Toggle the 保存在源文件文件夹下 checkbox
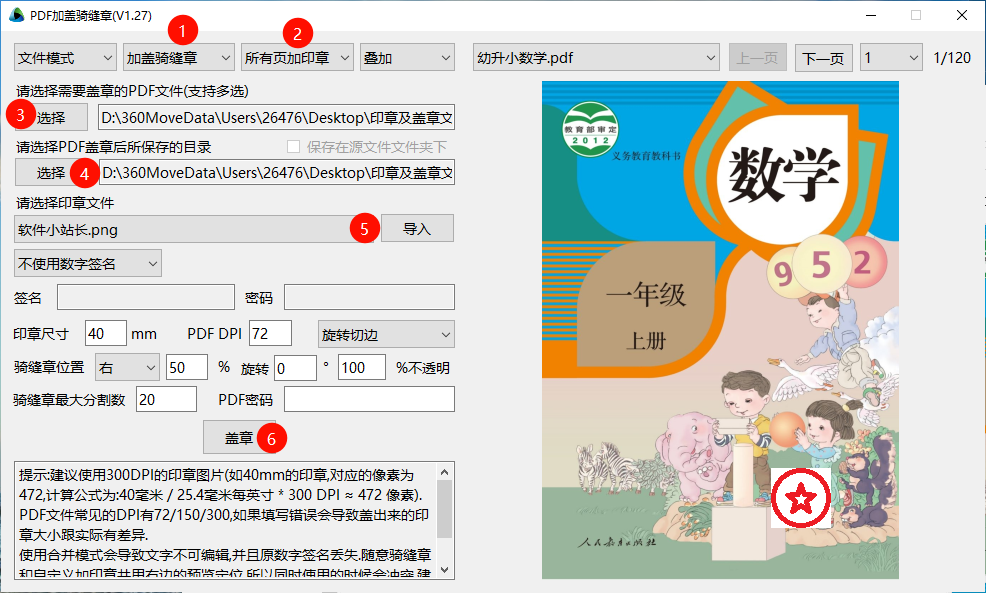 293,147
